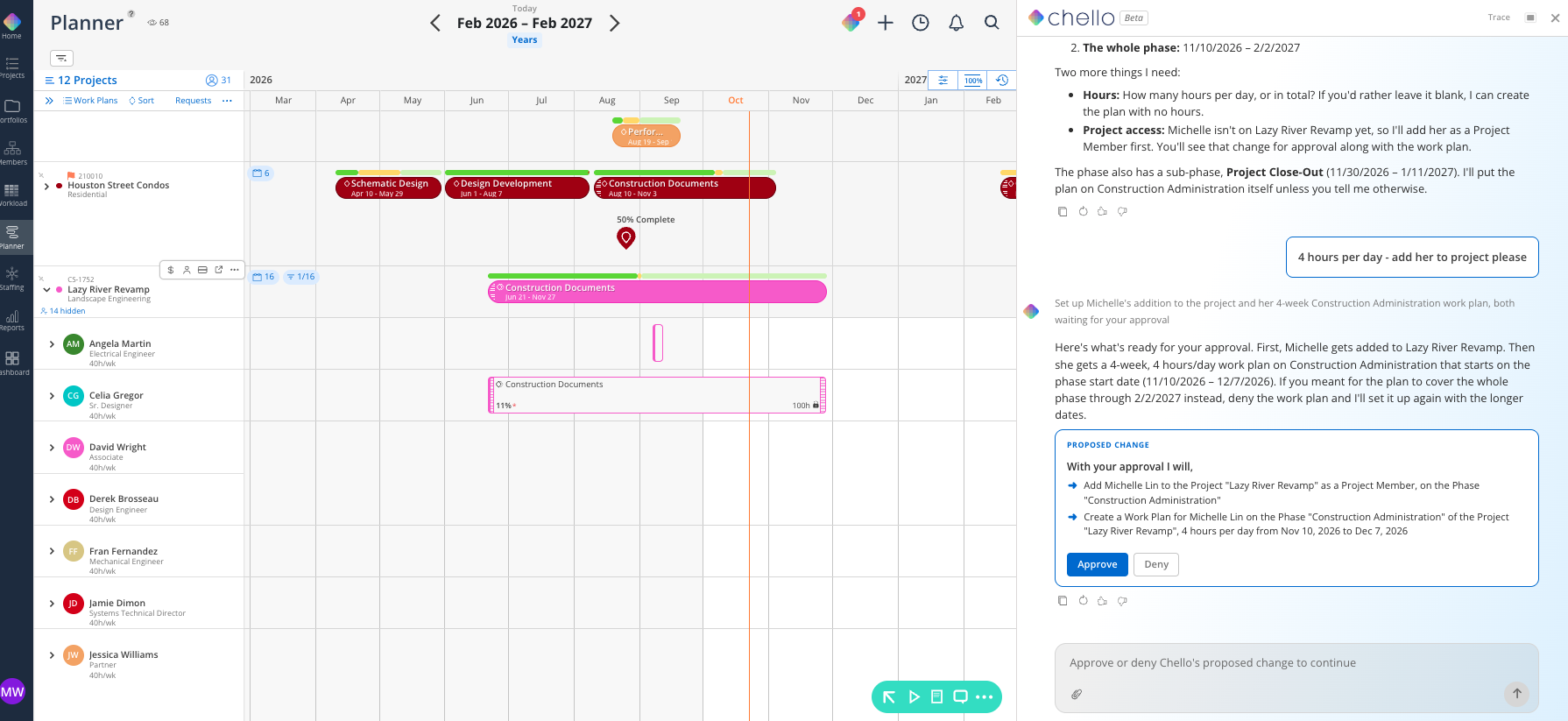Thumbs down the latest Chello proposed change response
Image resolution: width=1568 pixels, height=721 pixels.
point(1122,601)
